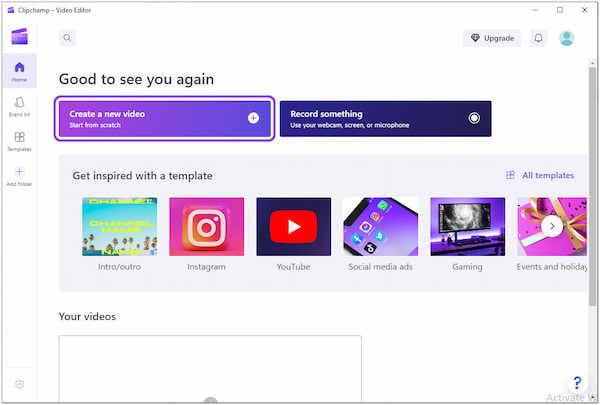Click the vertical scrollbar on the right

(x=592, y=186)
